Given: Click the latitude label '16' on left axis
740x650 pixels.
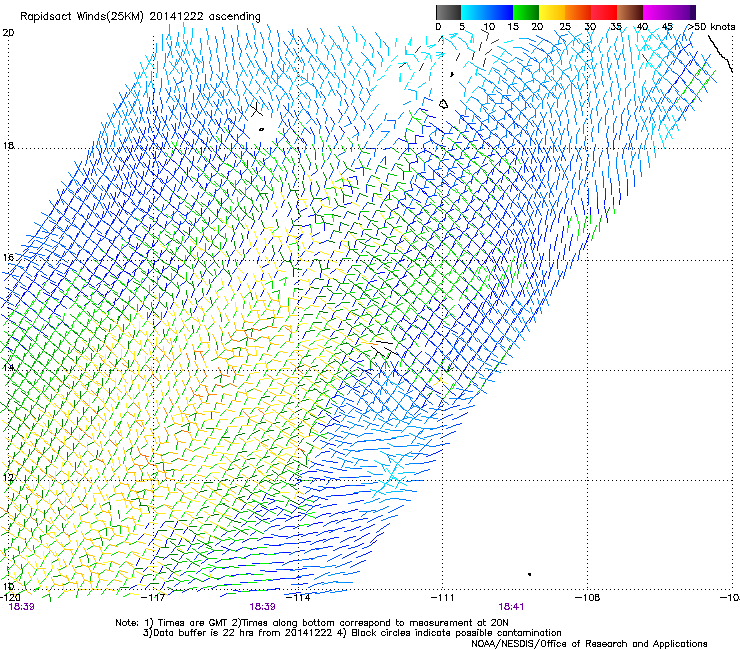Looking at the screenshot, I should click(8, 258).
